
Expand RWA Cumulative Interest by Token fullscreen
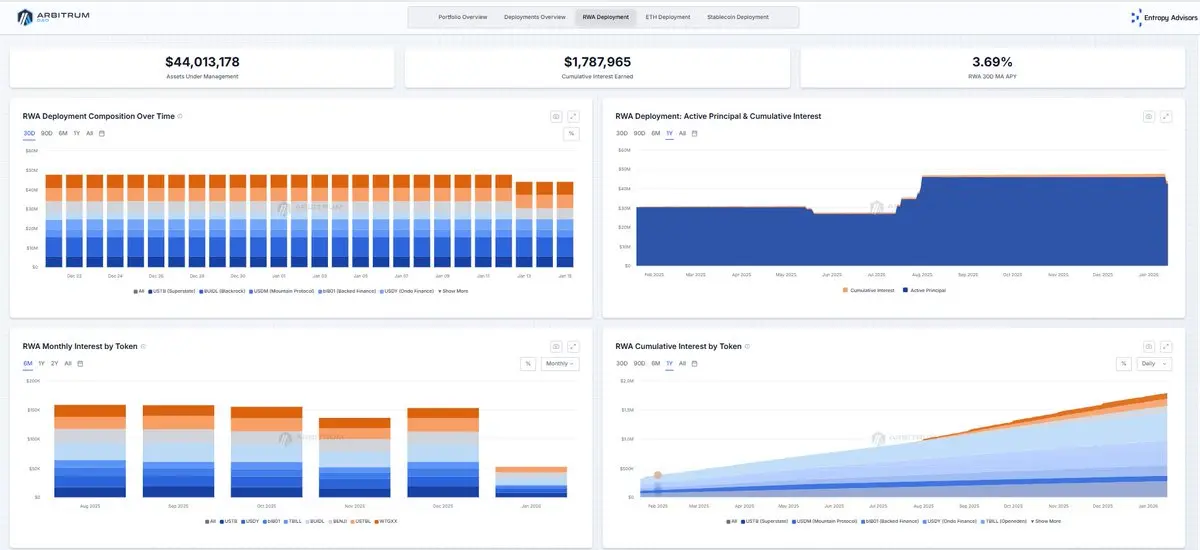click(1167, 346)
